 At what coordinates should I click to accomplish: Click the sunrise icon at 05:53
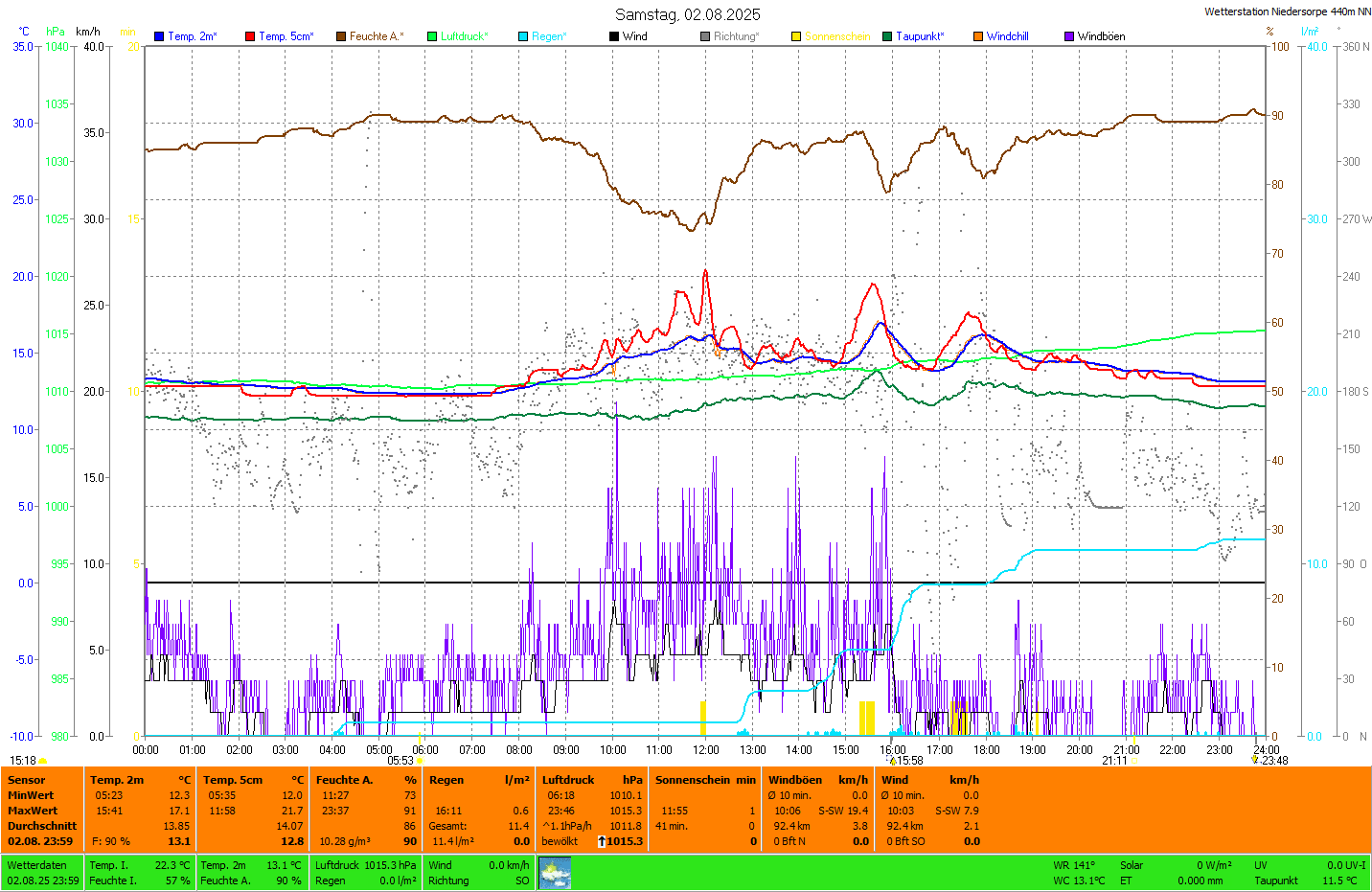coord(420,761)
